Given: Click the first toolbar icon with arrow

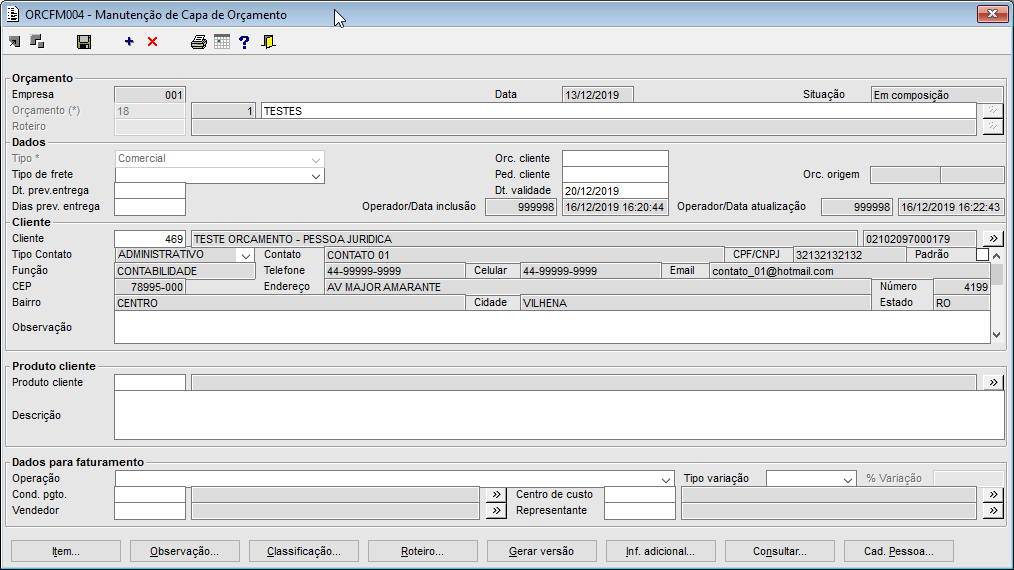Looking at the screenshot, I should tap(14, 42).
